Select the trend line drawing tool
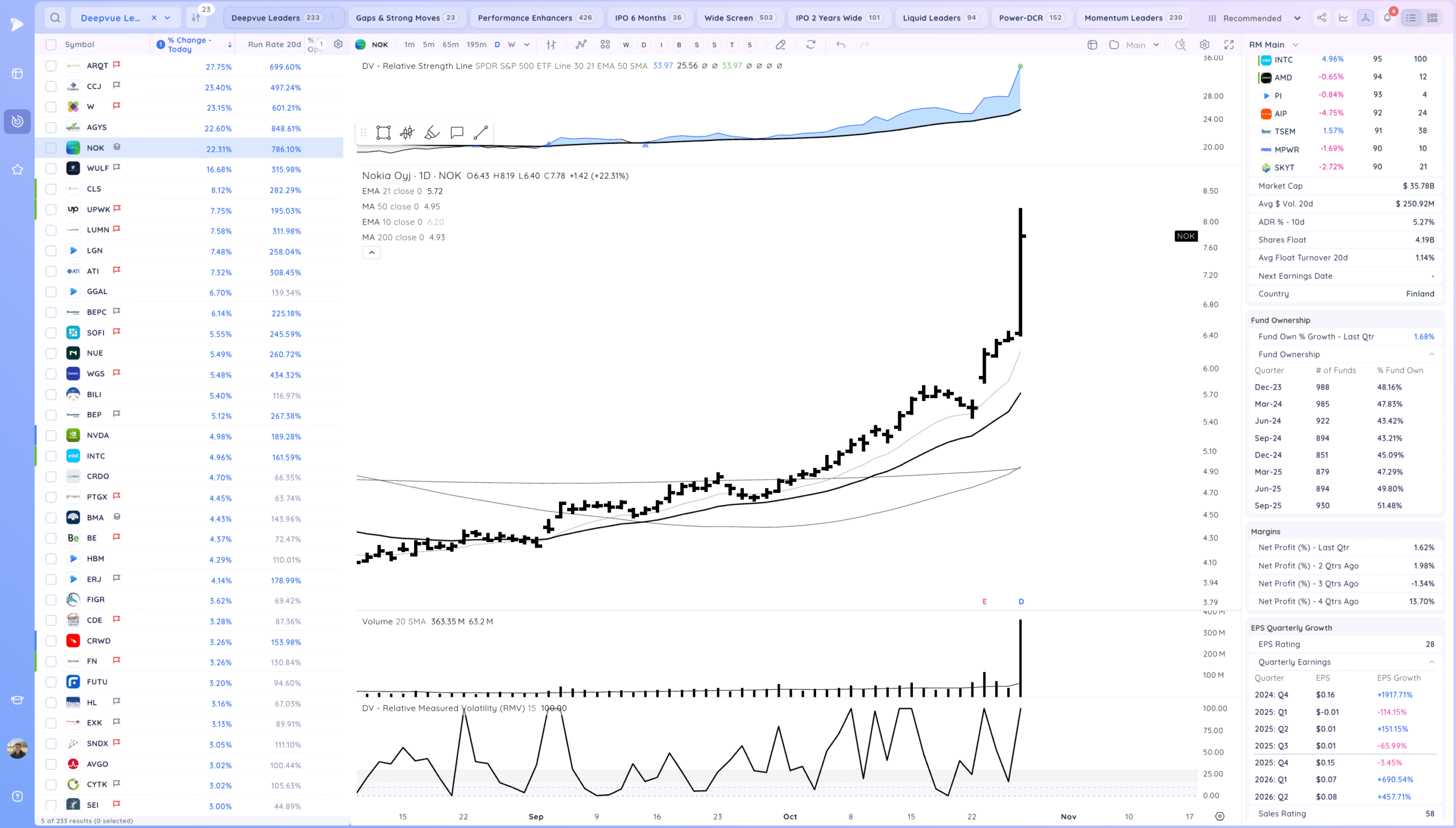Screen dimensions: 1456x828 [481, 133]
